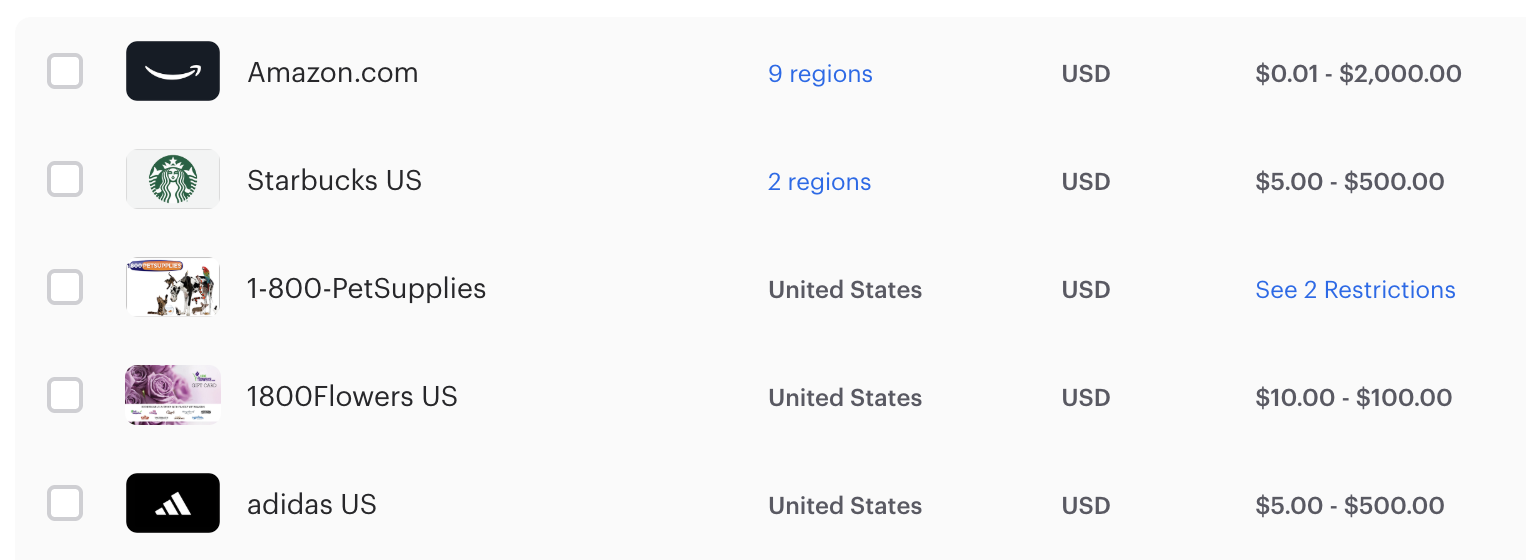View See 2 Restrictions for 1-800-PetSupplies
This screenshot has width=1526, height=560.
coord(1355,290)
